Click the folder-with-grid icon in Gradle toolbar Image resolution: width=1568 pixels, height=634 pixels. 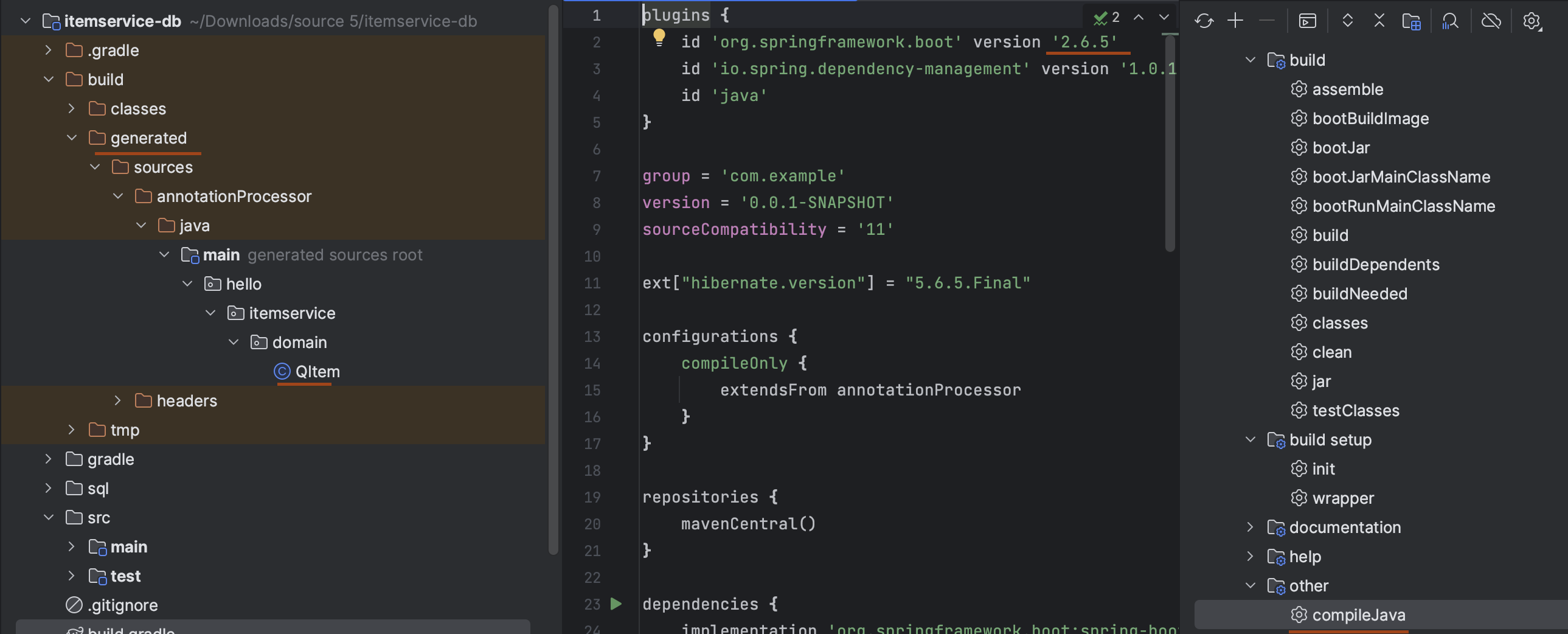pos(1411,21)
